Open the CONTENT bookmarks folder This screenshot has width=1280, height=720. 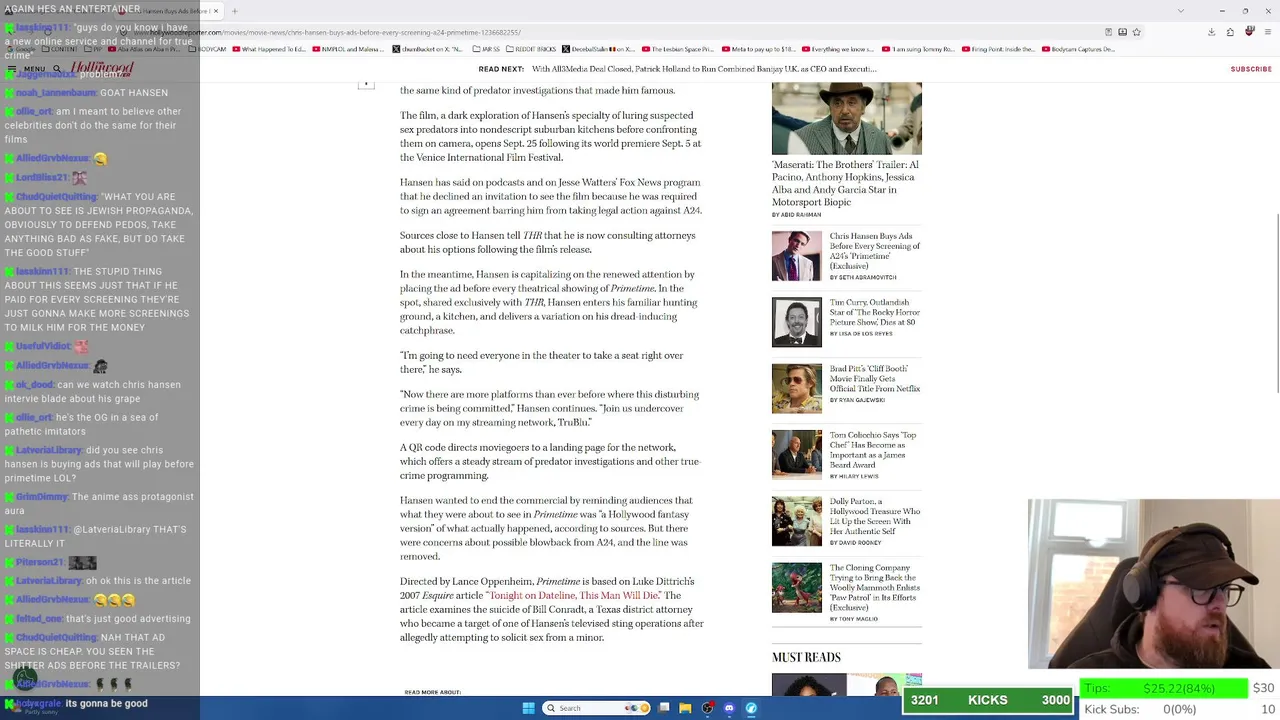[x=62, y=49]
